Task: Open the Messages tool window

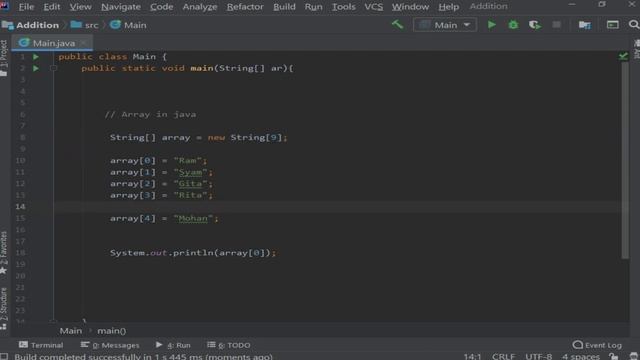Action: click(110, 345)
